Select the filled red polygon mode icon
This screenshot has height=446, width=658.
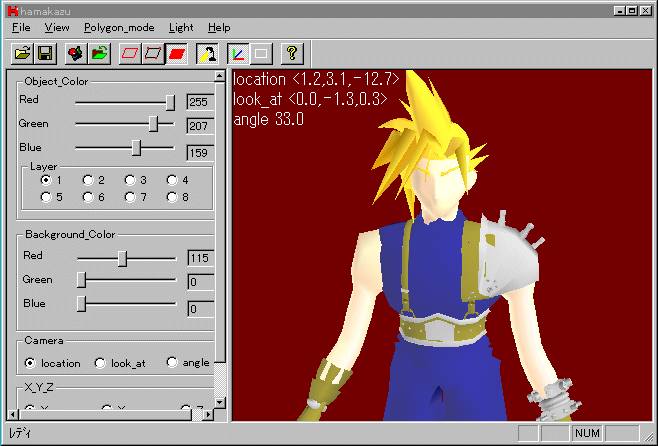coord(176,53)
